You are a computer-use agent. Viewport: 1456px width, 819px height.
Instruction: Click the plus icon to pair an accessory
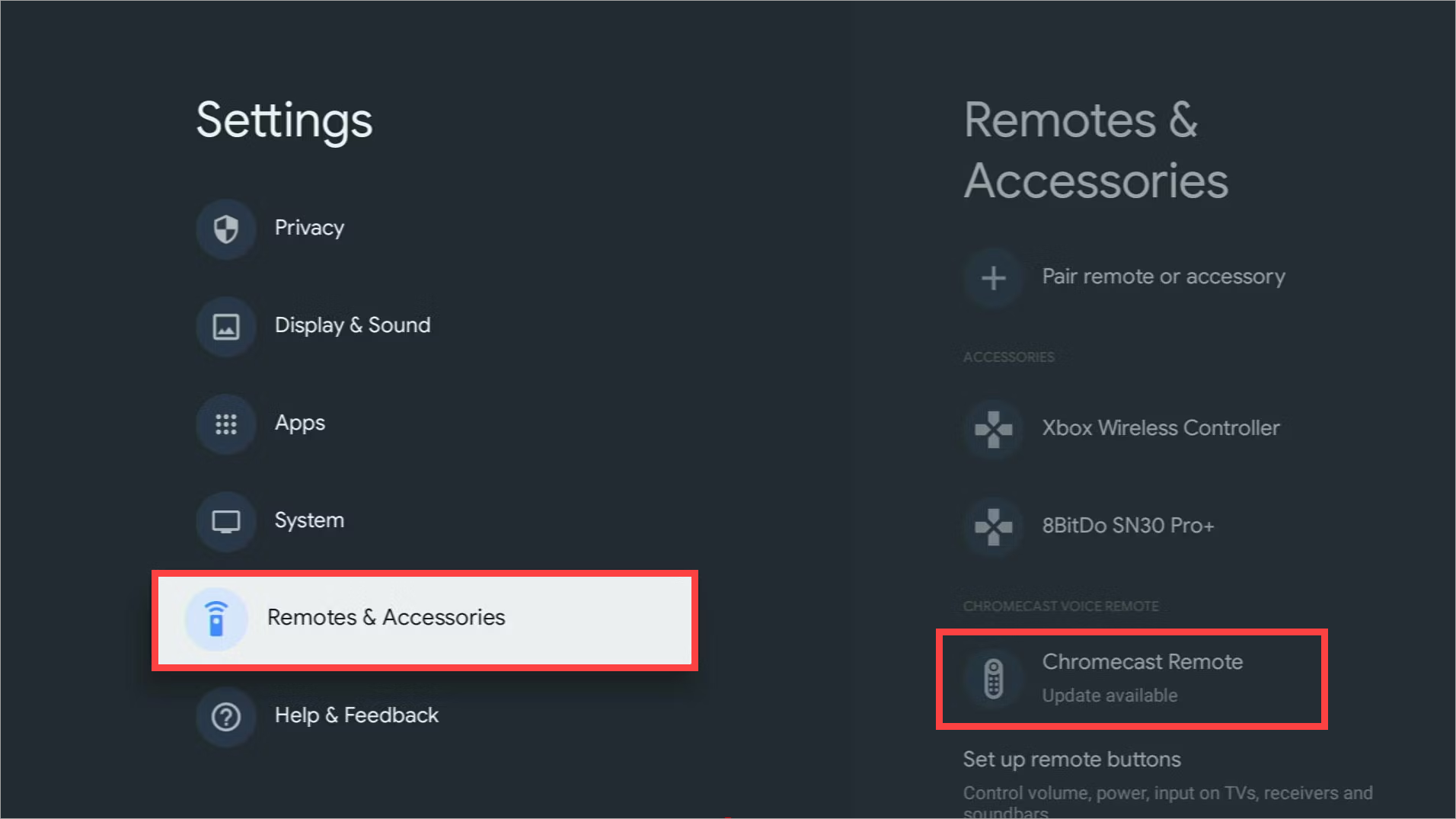993,277
